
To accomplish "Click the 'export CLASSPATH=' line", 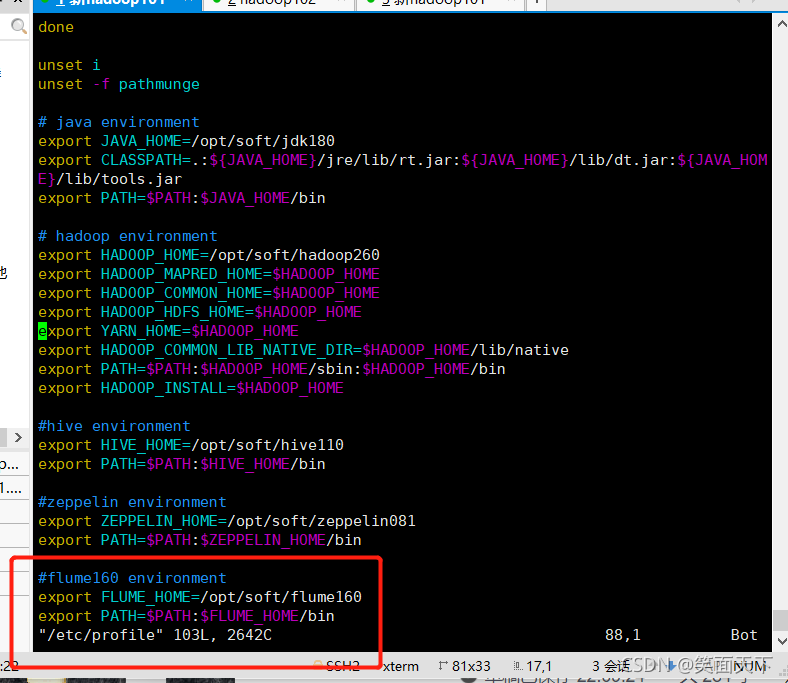I will [403, 160].
